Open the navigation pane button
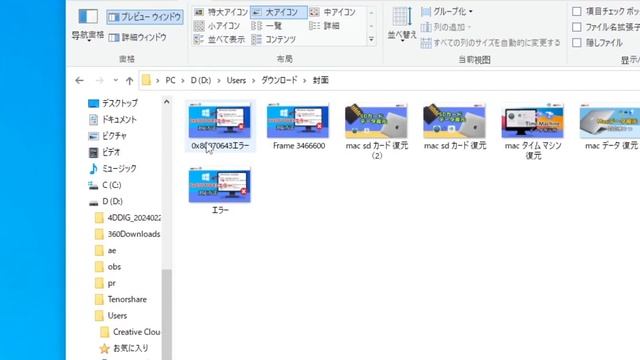Screen dimensions: 640x360 pyautogui.click(x=88, y=24)
